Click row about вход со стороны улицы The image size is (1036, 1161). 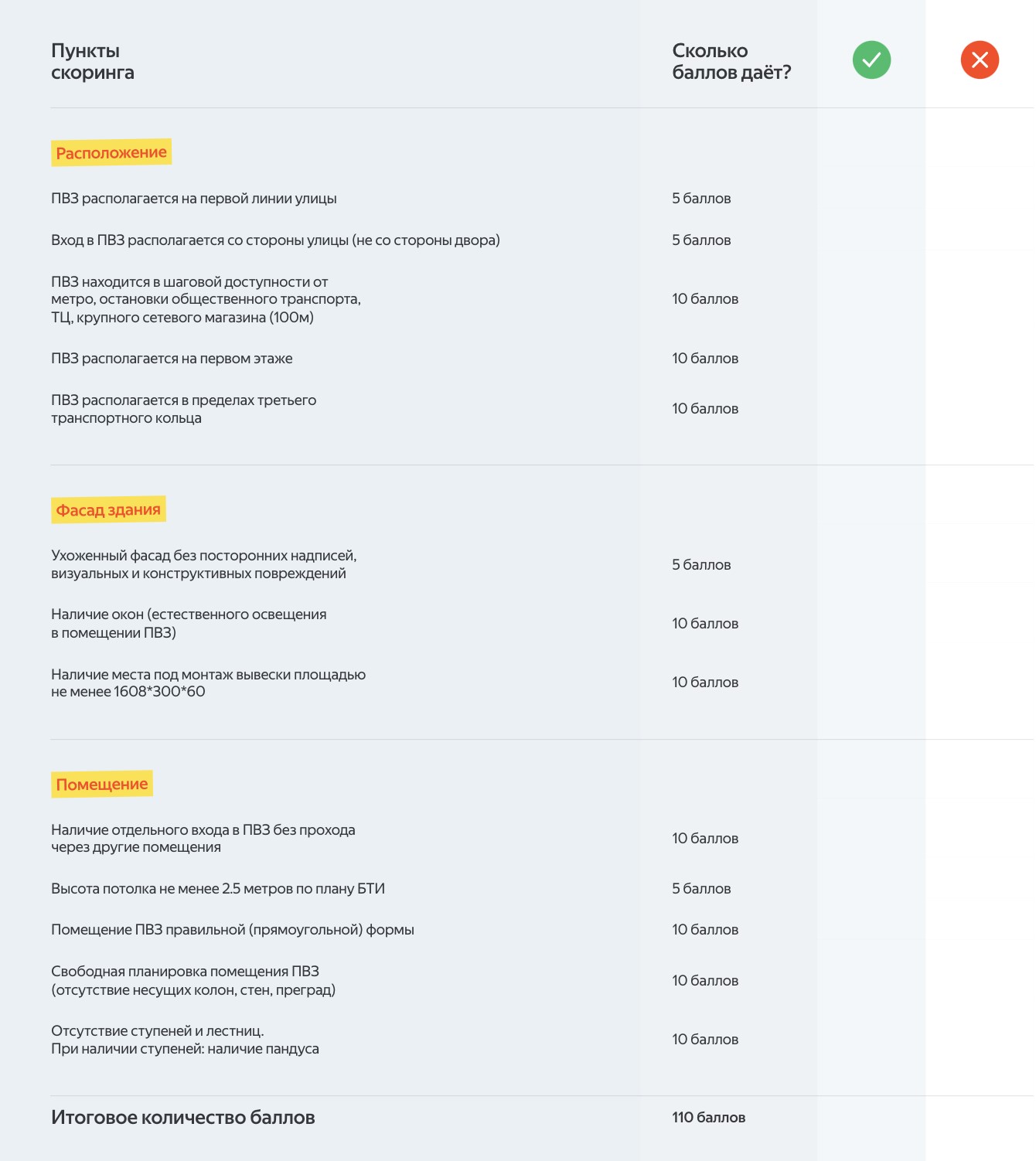click(x=275, y=240)
